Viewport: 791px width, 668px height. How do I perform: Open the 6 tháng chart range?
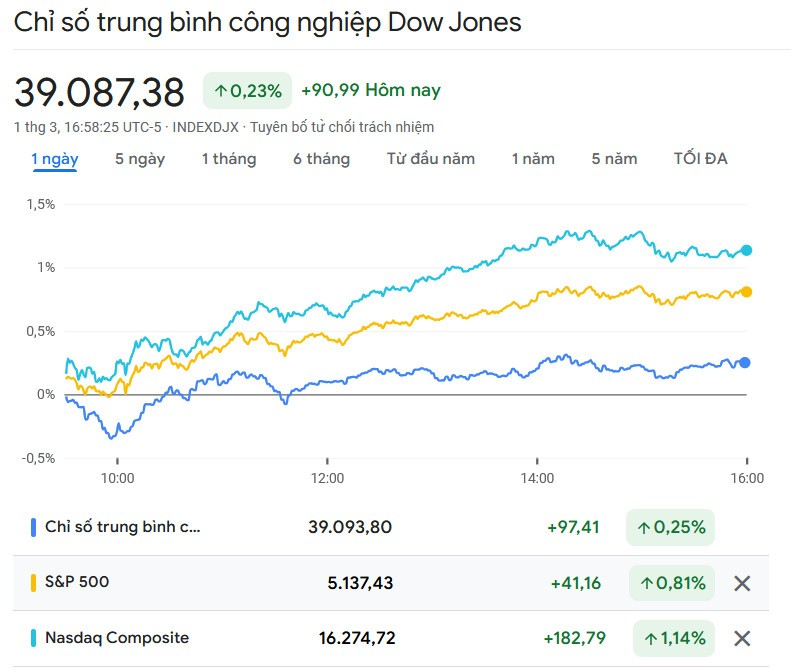(x=321, y=159)
